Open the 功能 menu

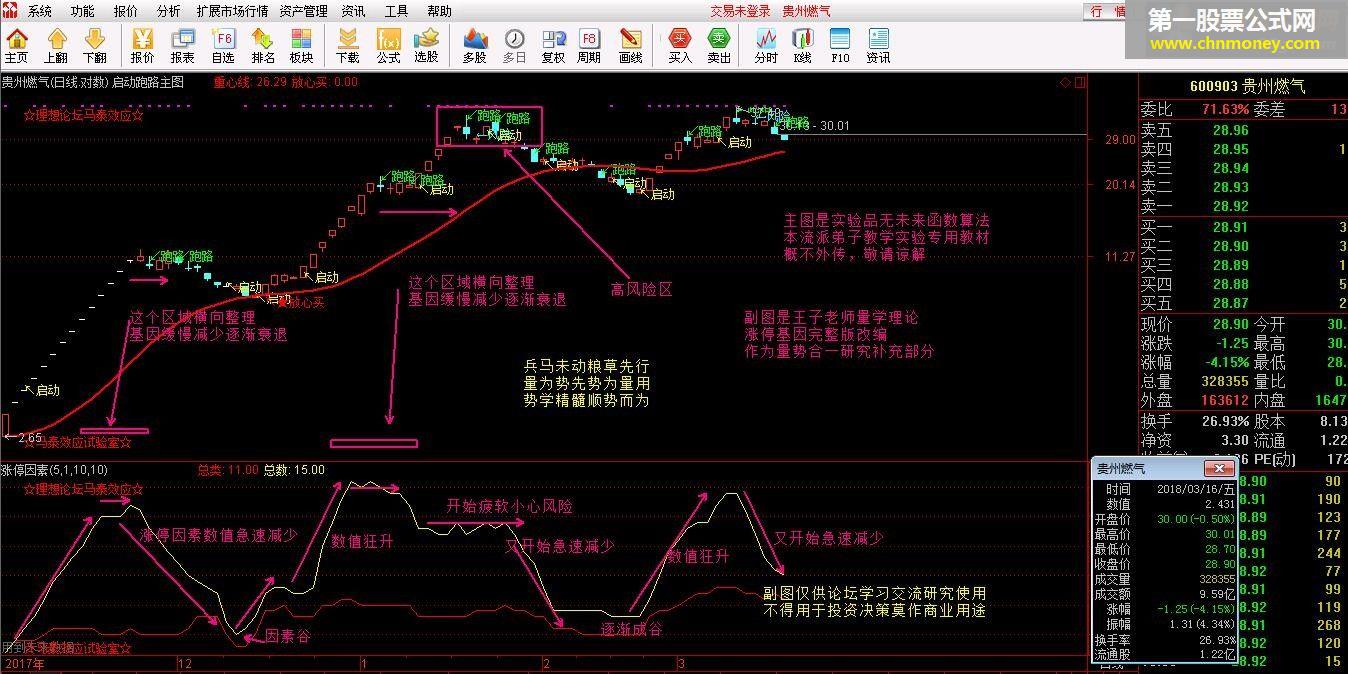[83, 12]
